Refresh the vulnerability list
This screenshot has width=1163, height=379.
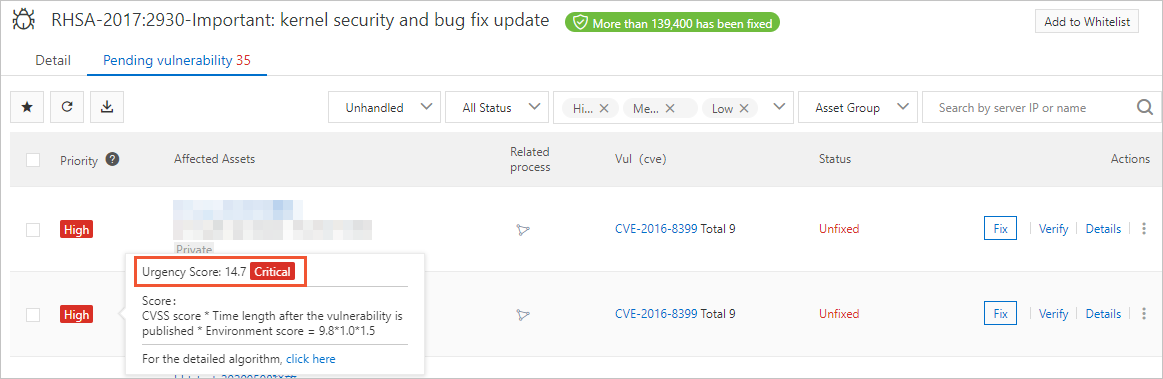(x=67, y=108)
